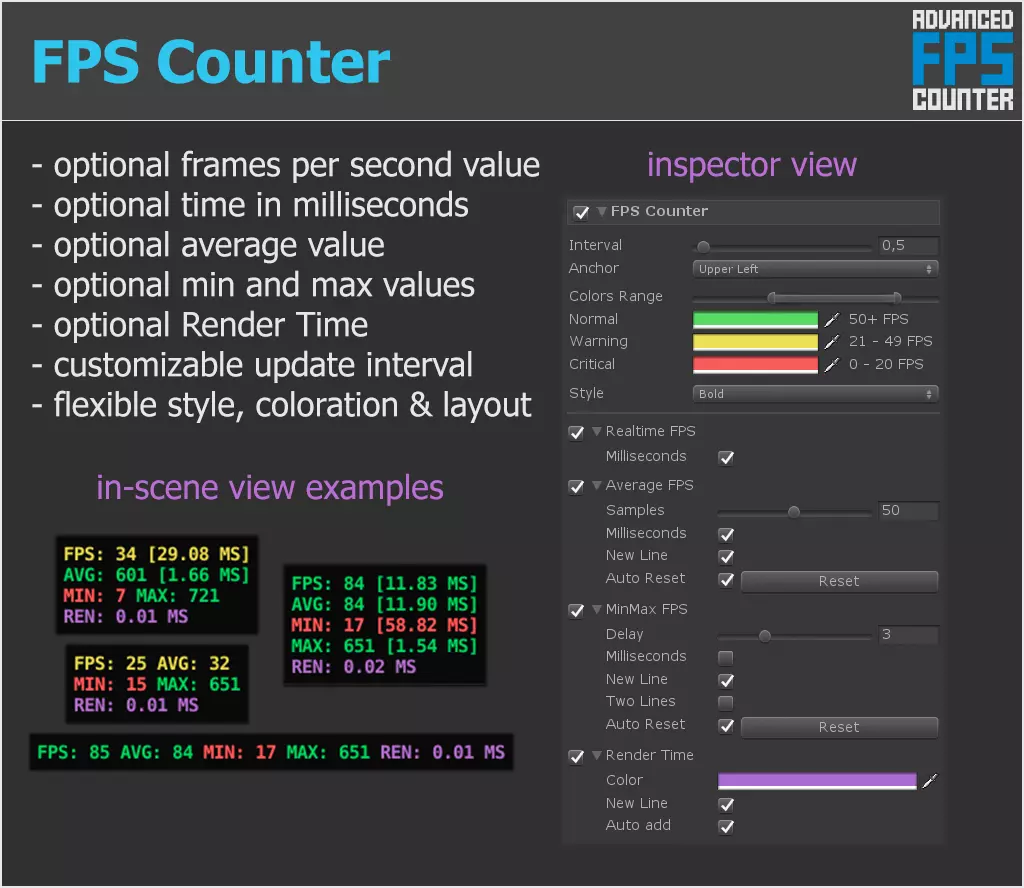Use the Render Time color eyedropper

pyautogui.click(x=930, y=780)
